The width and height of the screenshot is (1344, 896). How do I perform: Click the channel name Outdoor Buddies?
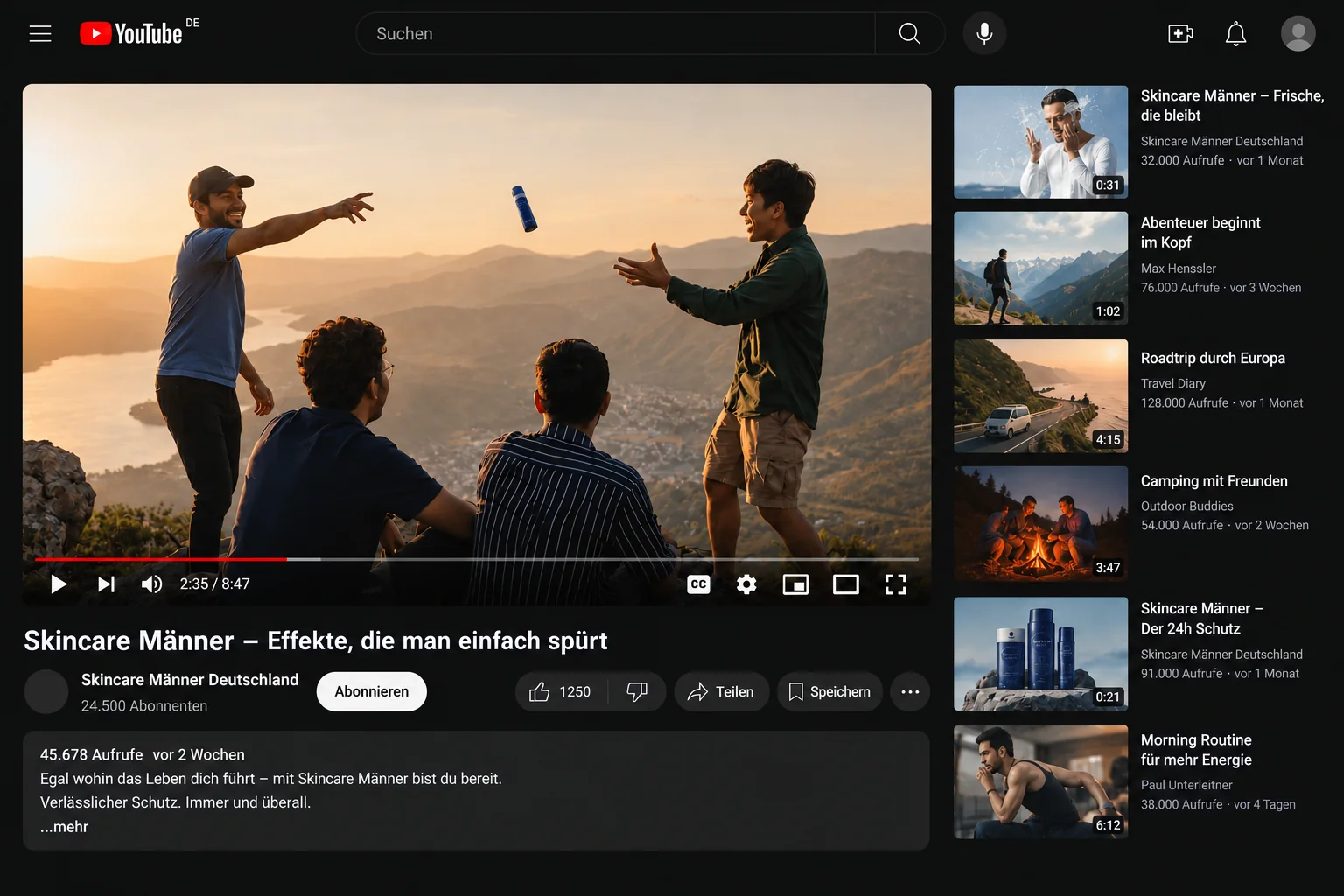tap(1187, 506)
